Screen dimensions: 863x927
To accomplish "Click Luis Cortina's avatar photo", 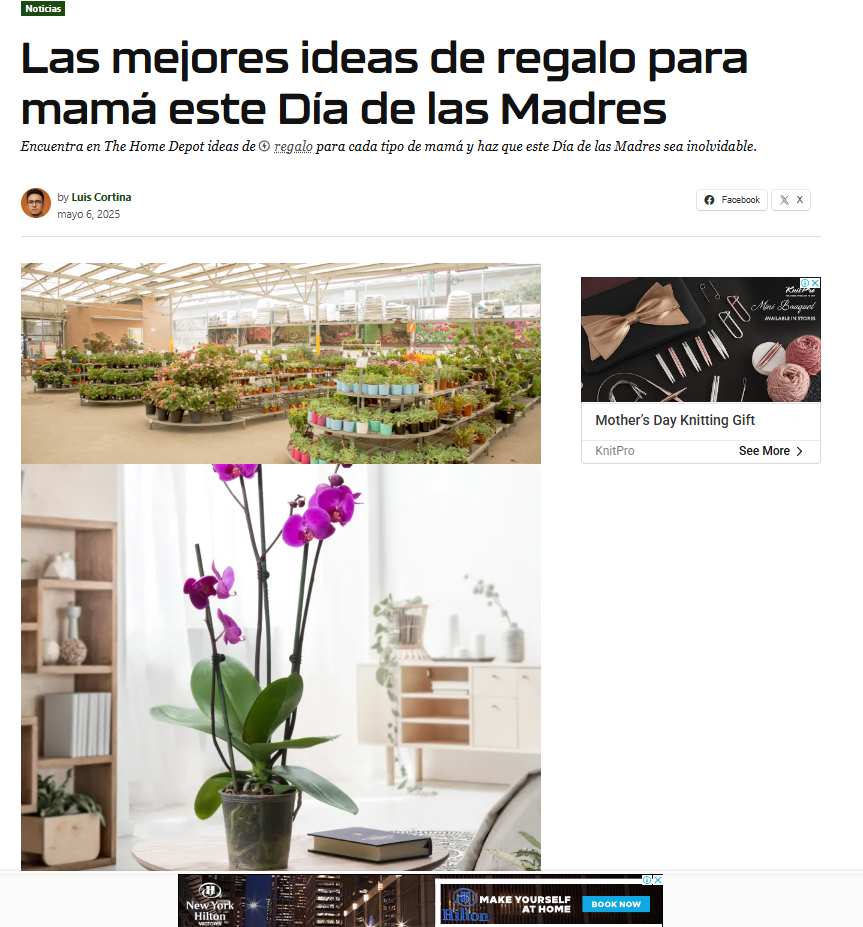I will coord(35,203).
